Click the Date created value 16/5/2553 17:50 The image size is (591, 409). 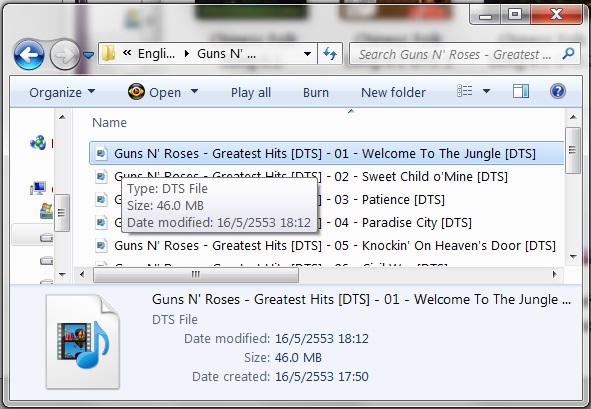pyautogui.click(x=322, y=376)
